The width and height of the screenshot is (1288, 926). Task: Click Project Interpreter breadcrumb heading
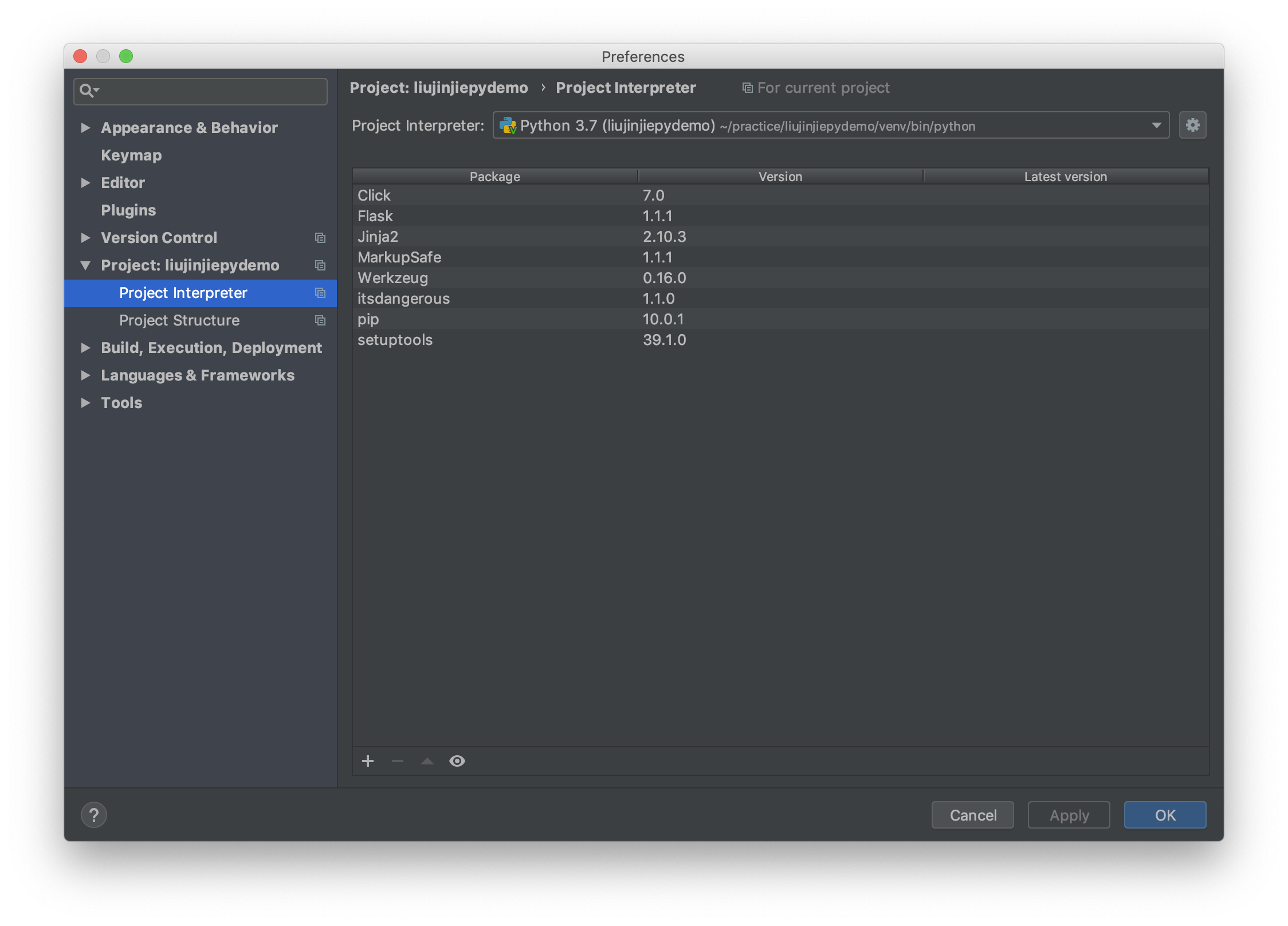626,88
